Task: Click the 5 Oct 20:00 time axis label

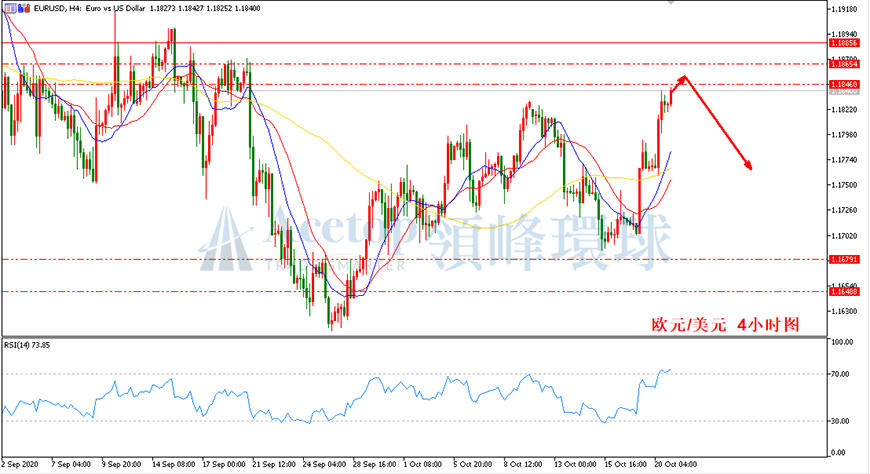Action: pos(473,464)
